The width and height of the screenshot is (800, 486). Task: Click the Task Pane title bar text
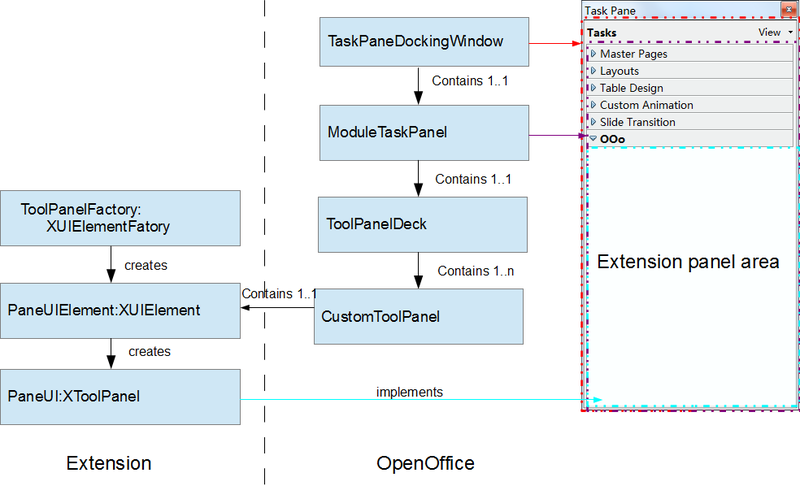click(x=610, y=11)
